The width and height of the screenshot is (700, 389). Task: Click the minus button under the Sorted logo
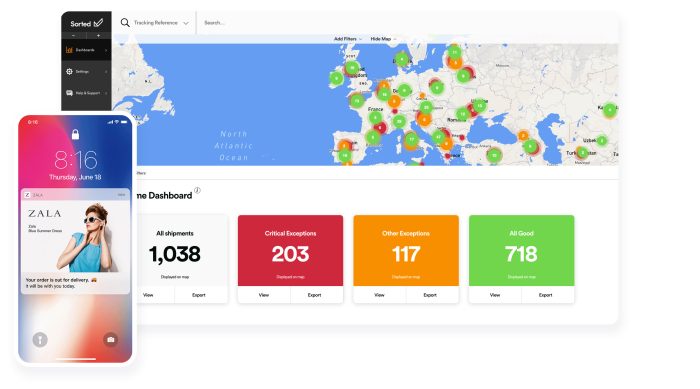(74, 36)
